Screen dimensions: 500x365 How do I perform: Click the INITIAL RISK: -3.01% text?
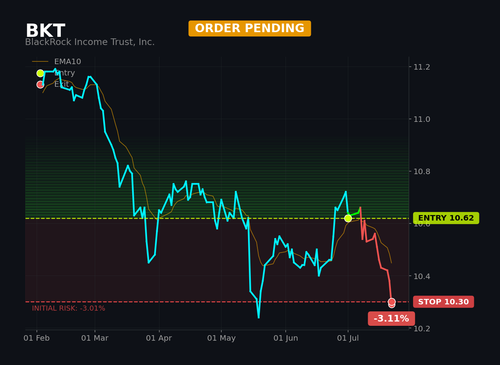[68, 308]
